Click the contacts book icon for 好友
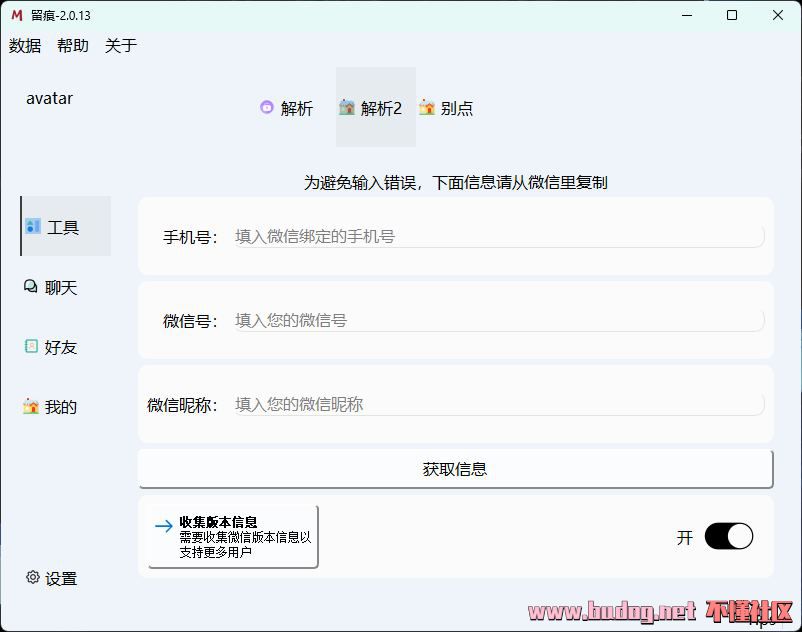802x632 pixels. pyautogui.click(x=31, y=346)
